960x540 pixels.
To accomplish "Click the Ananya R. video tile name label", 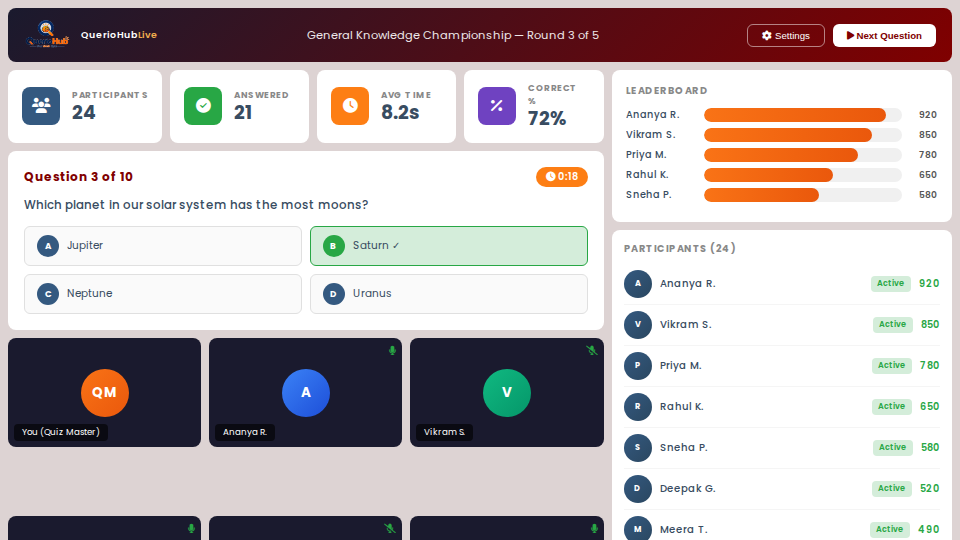I will 245,432.
